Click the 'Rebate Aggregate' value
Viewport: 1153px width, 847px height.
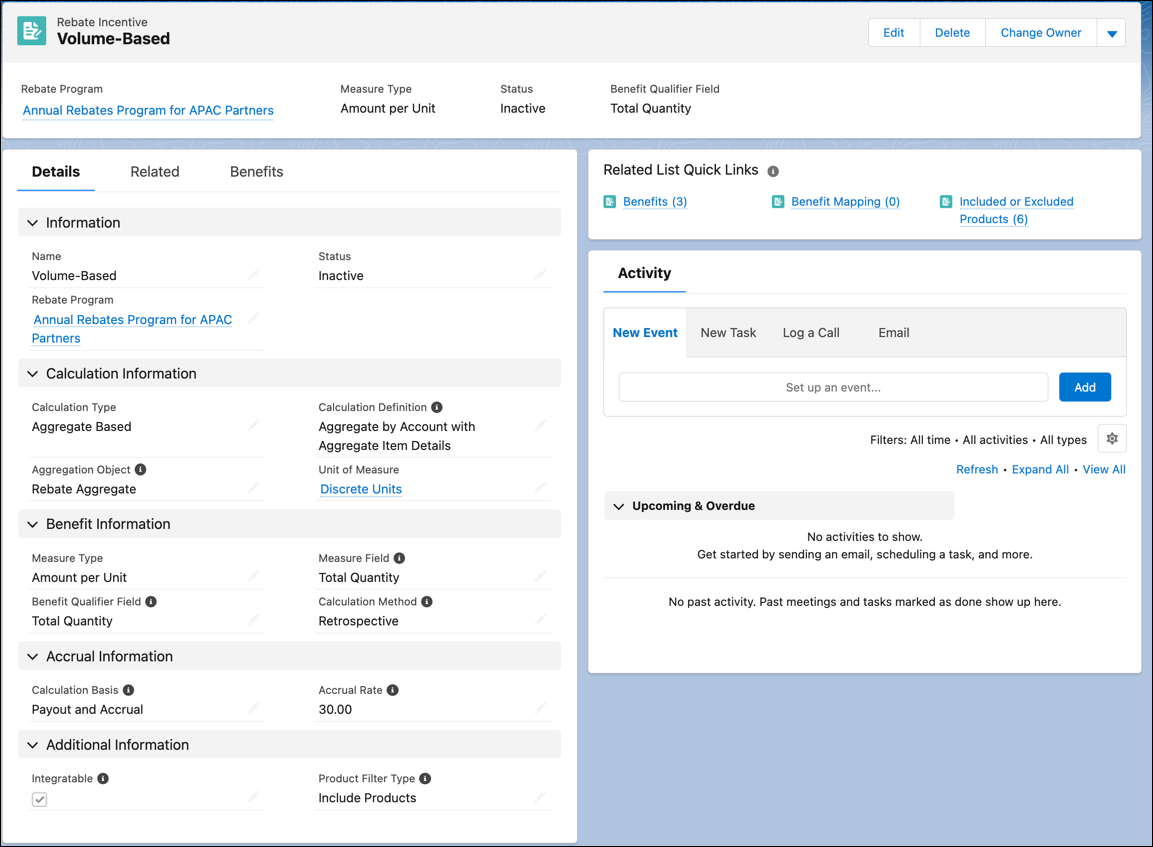84,489
